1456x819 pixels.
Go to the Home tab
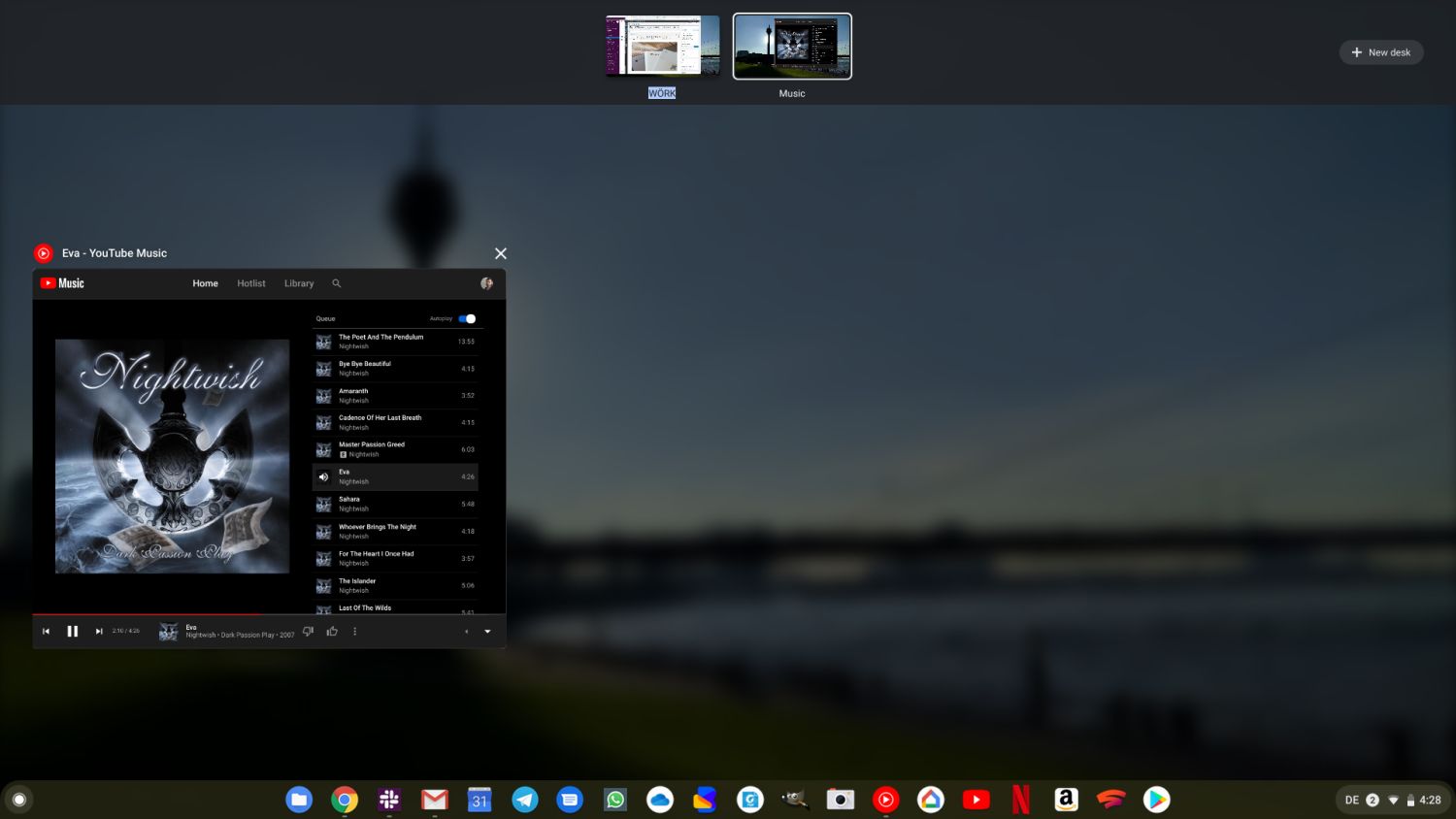click(x=205, y=283)
